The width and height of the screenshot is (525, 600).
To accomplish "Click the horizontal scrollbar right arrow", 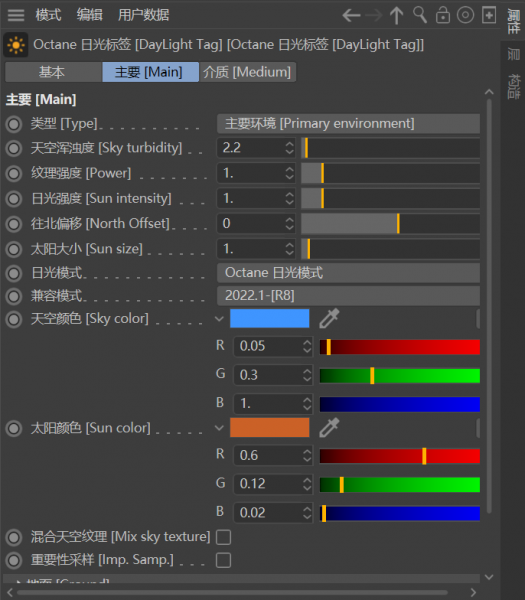I will coord(473,593).
